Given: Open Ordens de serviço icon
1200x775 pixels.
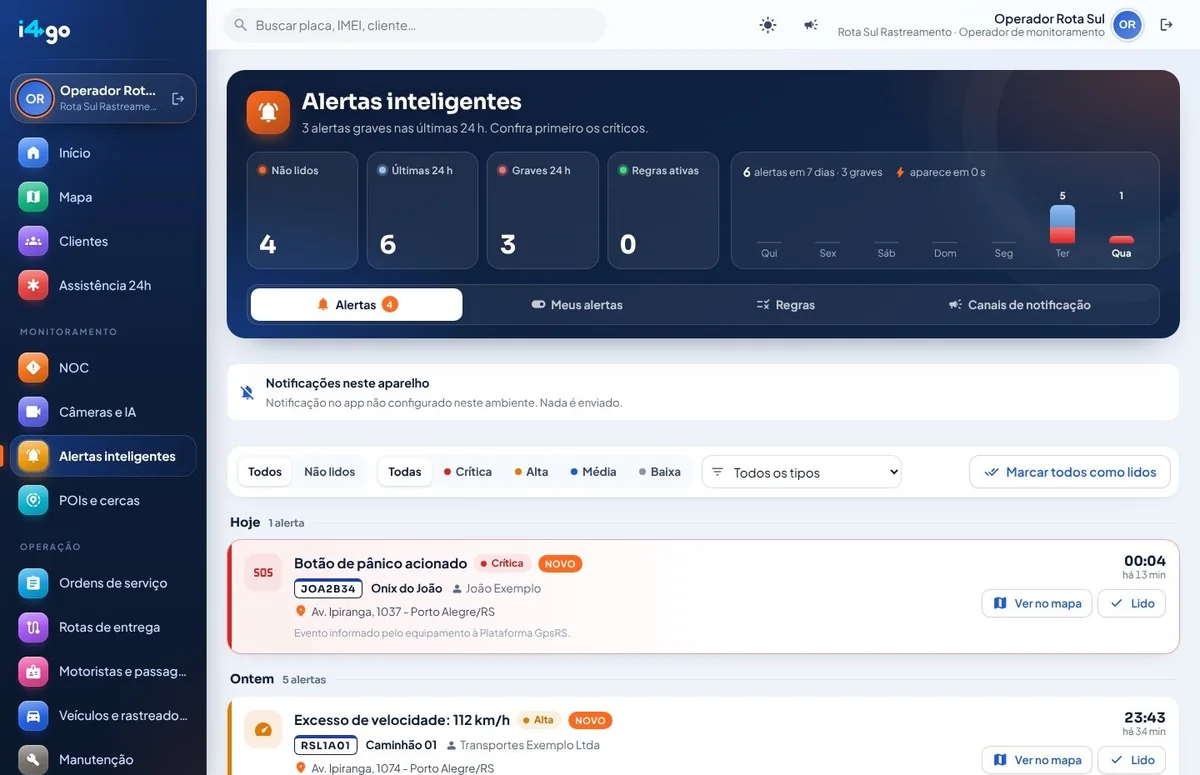Looking at the screenshot, I should (x=33, y=583).
